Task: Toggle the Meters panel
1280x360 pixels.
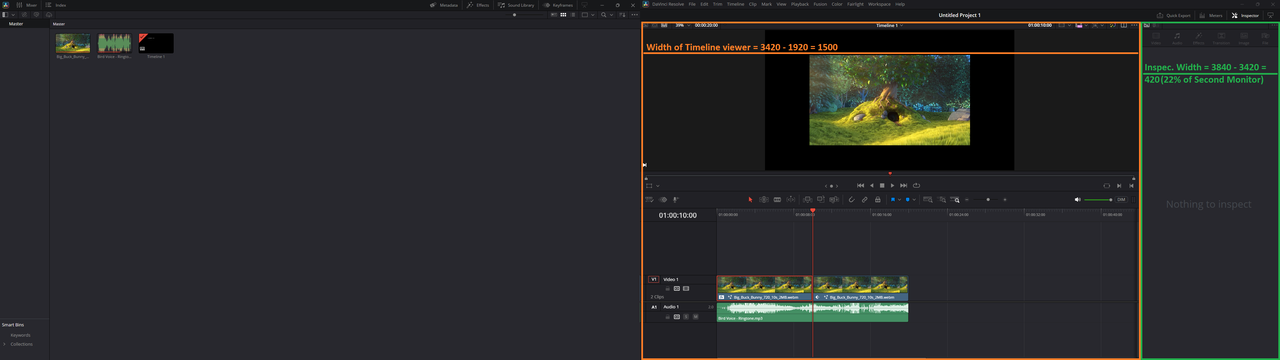Action: click(x=1211, y=15)
